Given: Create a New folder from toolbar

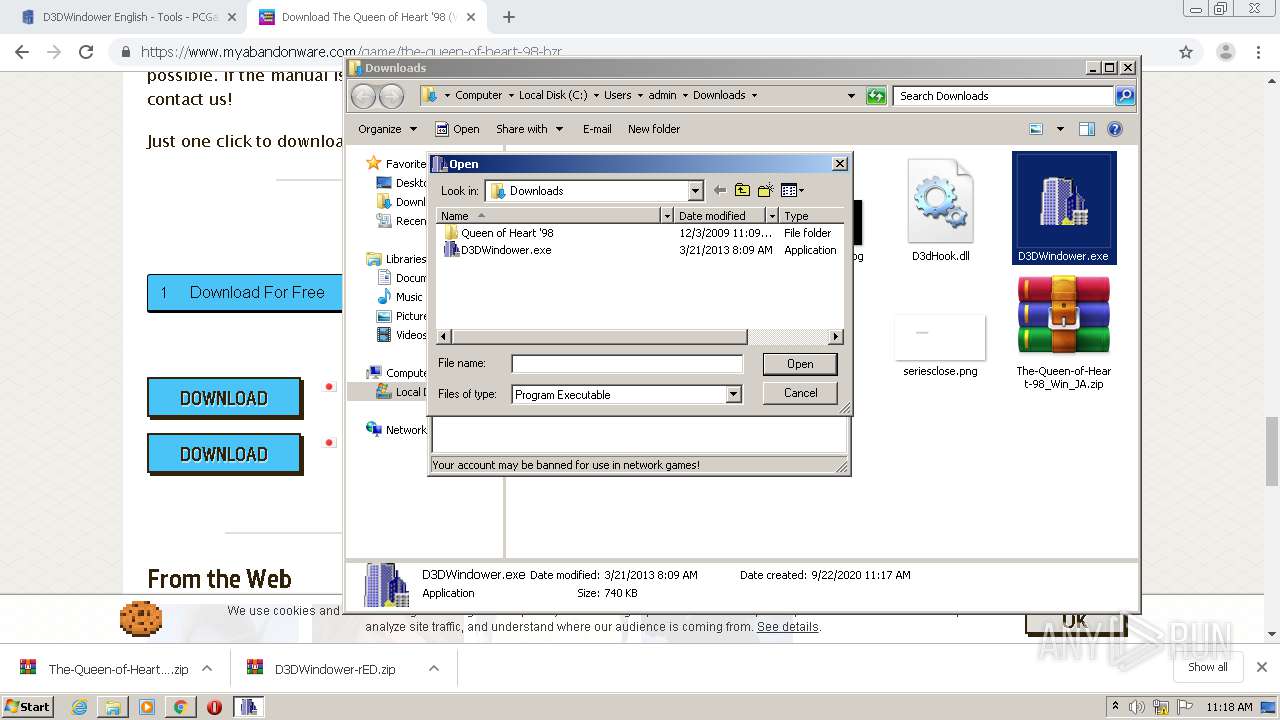Looking at the screenshot, I should (x=654, y=129).
